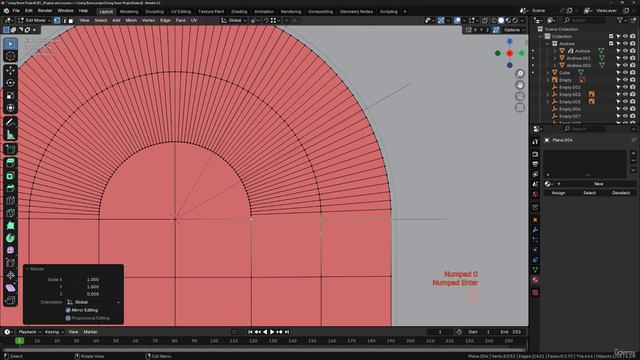Switch to face select mode

point(71,20)
